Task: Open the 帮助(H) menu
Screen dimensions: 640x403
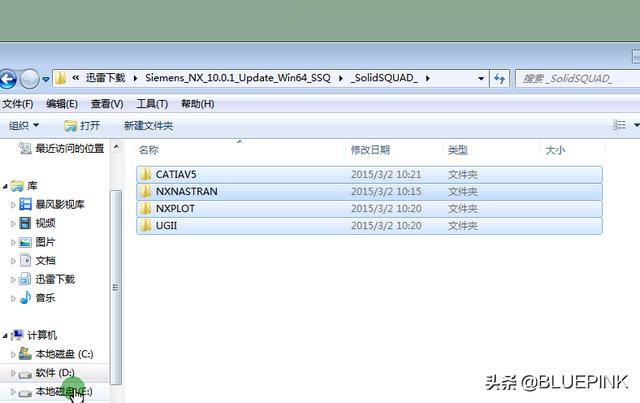Action: point(198,104)
